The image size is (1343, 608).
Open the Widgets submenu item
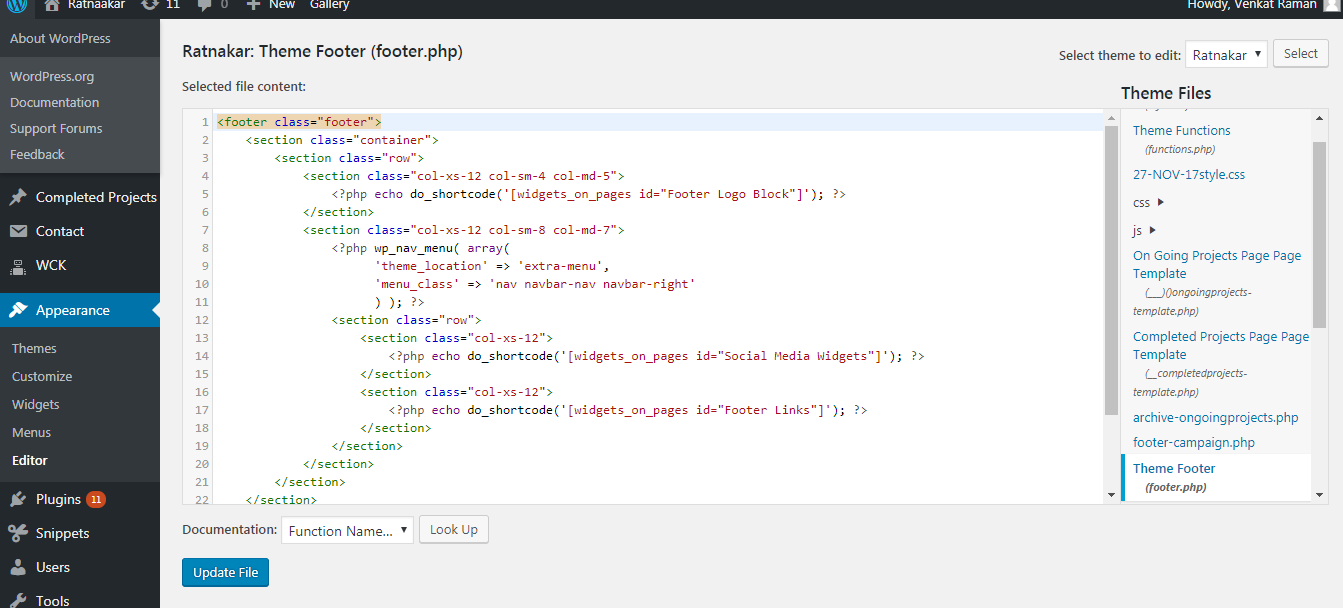[36, 405]
